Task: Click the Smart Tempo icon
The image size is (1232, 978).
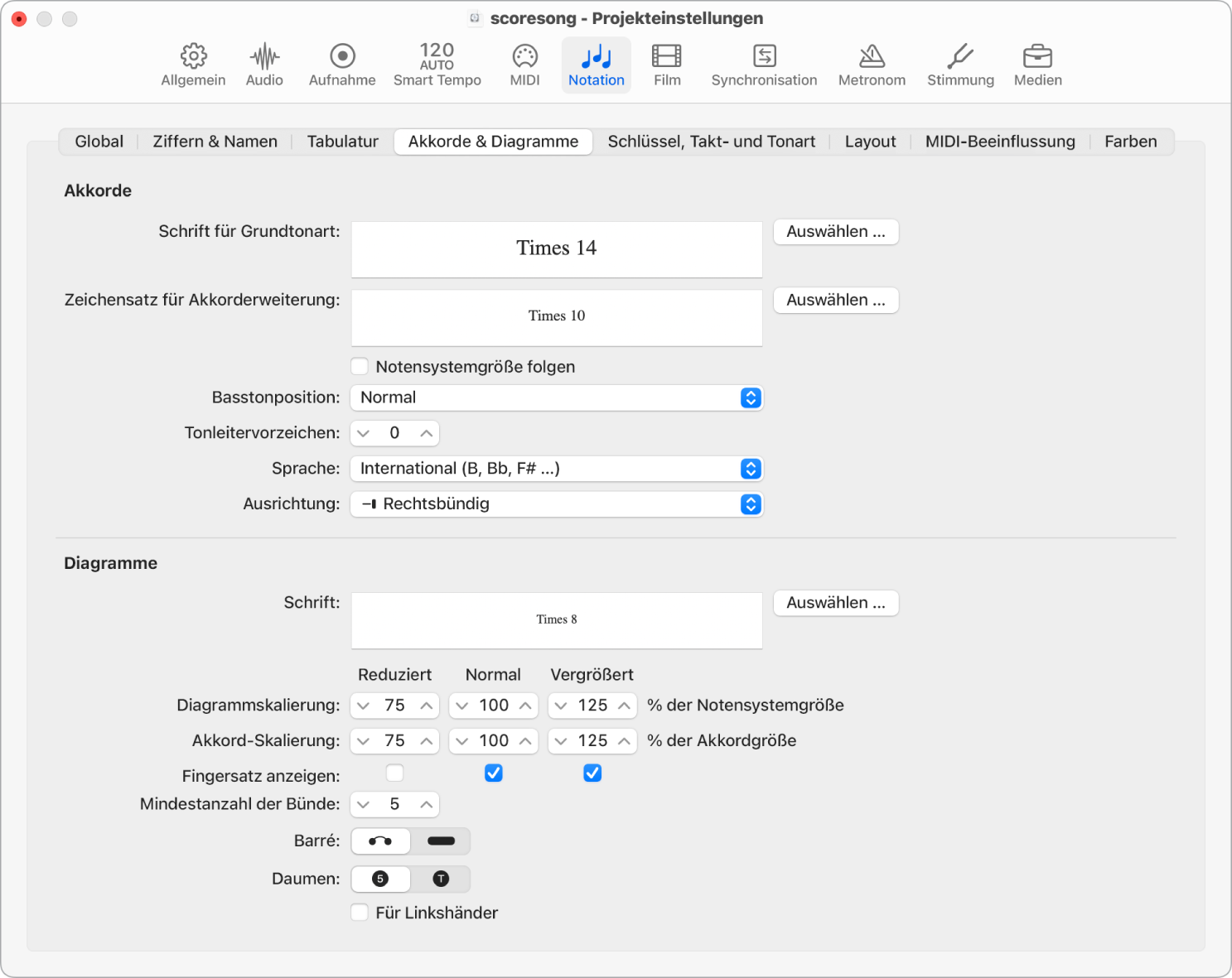Action: tap(437, 65)
